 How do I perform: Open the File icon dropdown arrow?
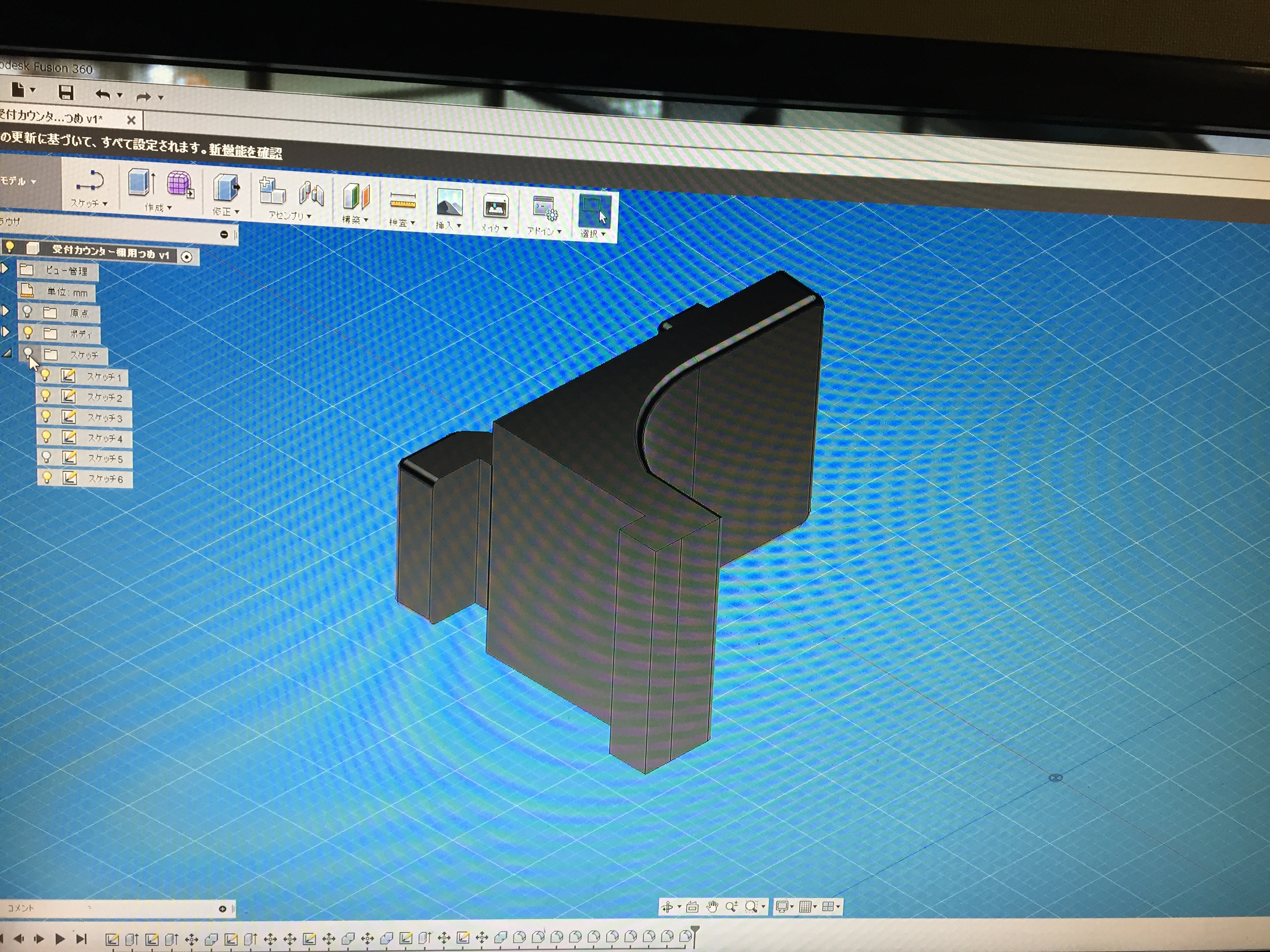(33, 90)
